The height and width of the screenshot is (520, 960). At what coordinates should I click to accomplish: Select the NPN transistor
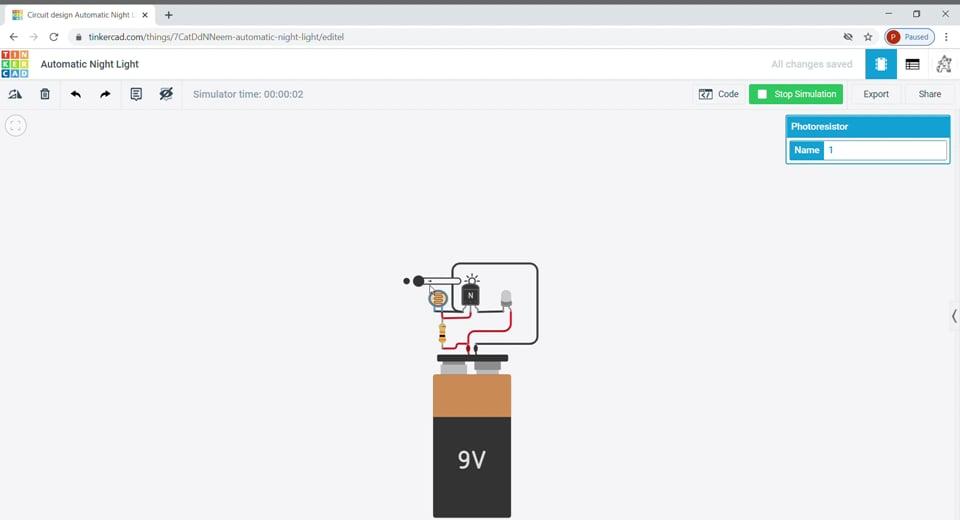(470, 296)
